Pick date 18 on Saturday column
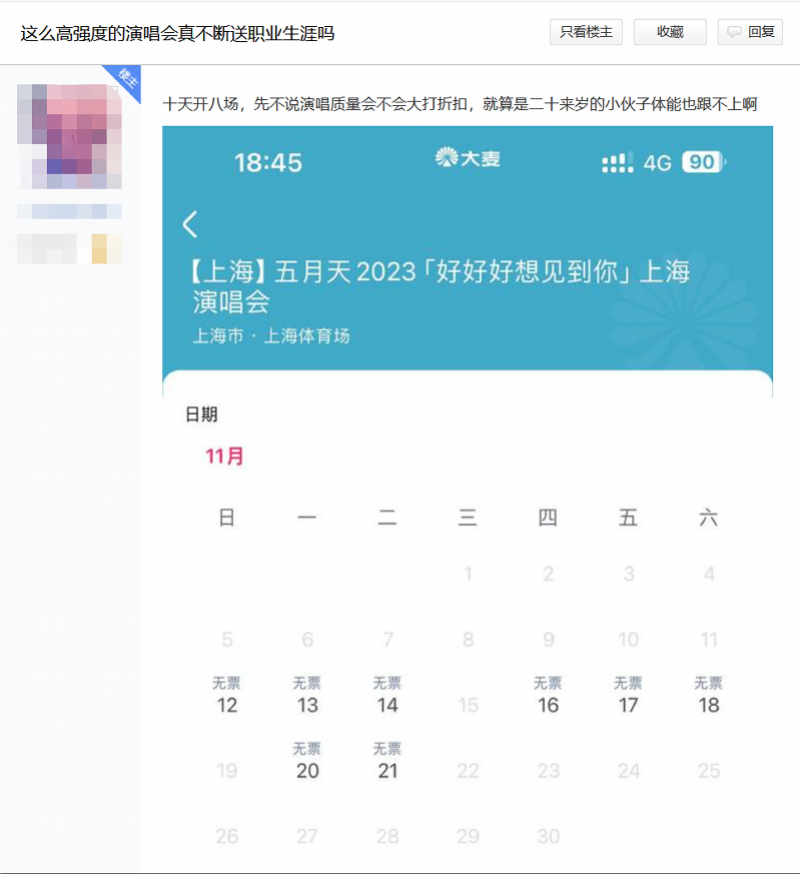The width and height of the screenshot is (800, 874). (709, 696)
